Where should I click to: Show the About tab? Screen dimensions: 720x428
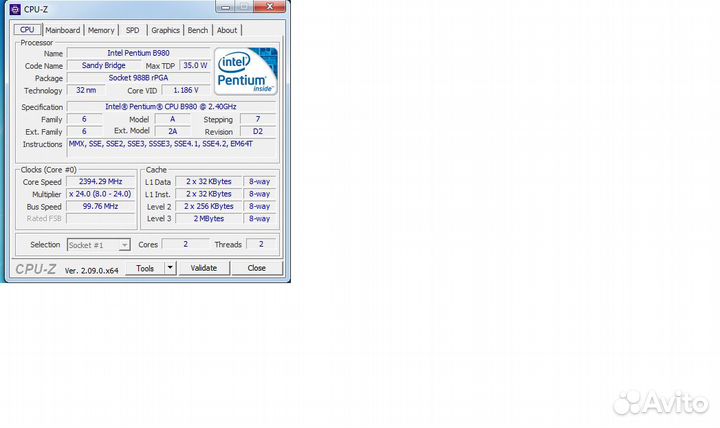(x=227, y=30)
